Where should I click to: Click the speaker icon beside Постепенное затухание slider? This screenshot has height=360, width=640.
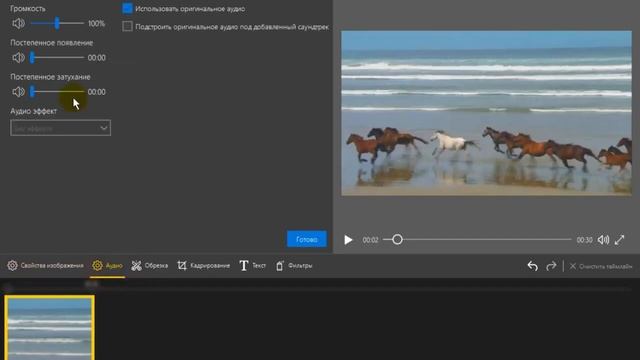(18, 92)
